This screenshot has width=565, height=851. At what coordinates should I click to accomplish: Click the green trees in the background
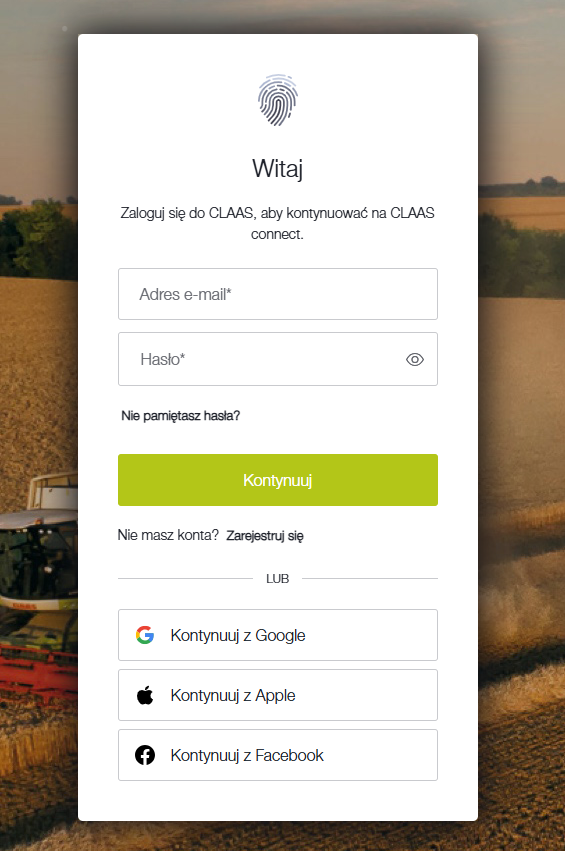click(38, 239)
